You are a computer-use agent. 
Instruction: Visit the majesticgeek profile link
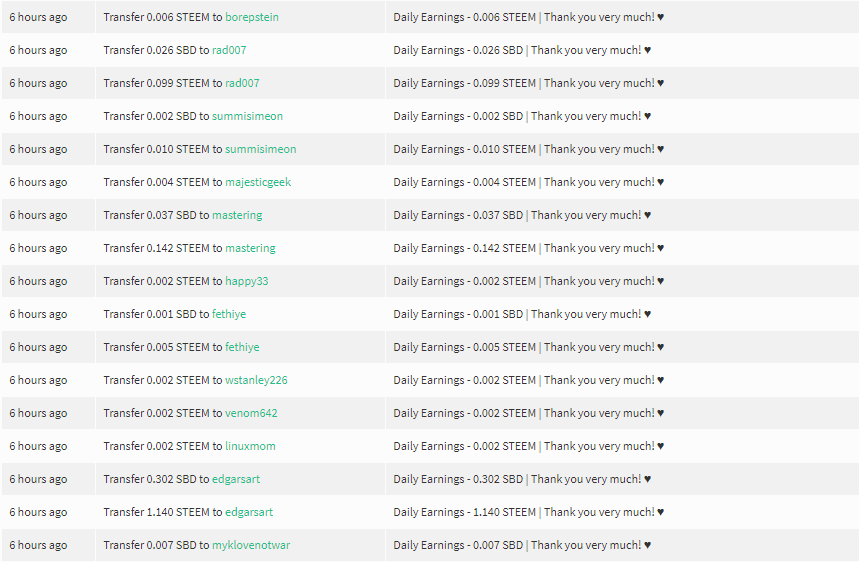(x=258, y=182)
